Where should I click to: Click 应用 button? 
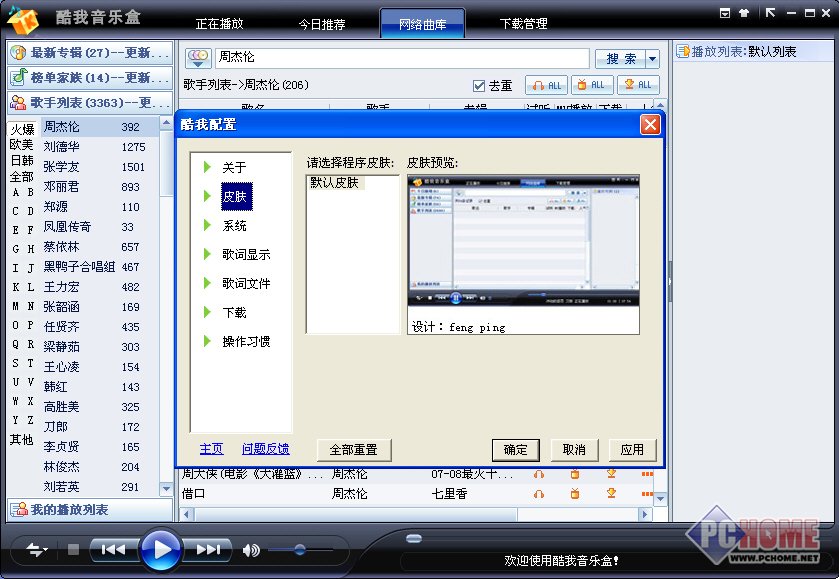click(632, 450)
